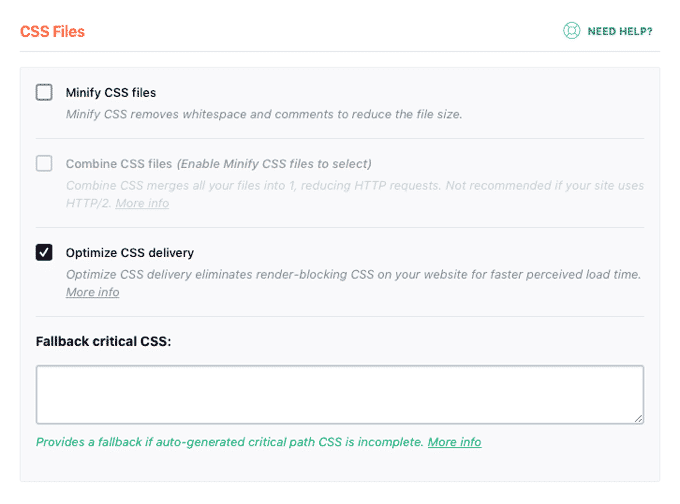
Task: Click the green fallback description text
Action: coord(230,442)
